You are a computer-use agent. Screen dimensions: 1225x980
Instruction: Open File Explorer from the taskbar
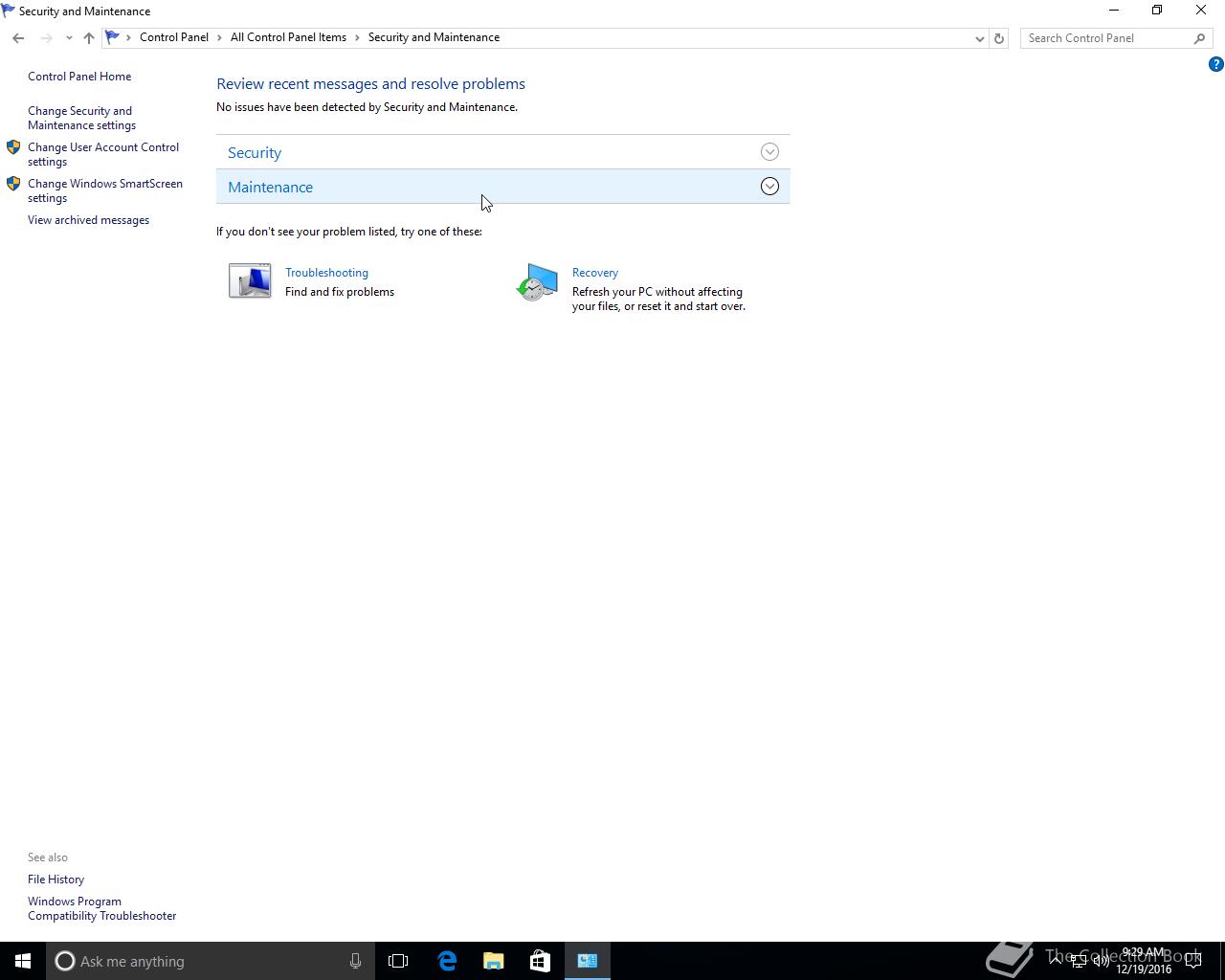point(493,961)
